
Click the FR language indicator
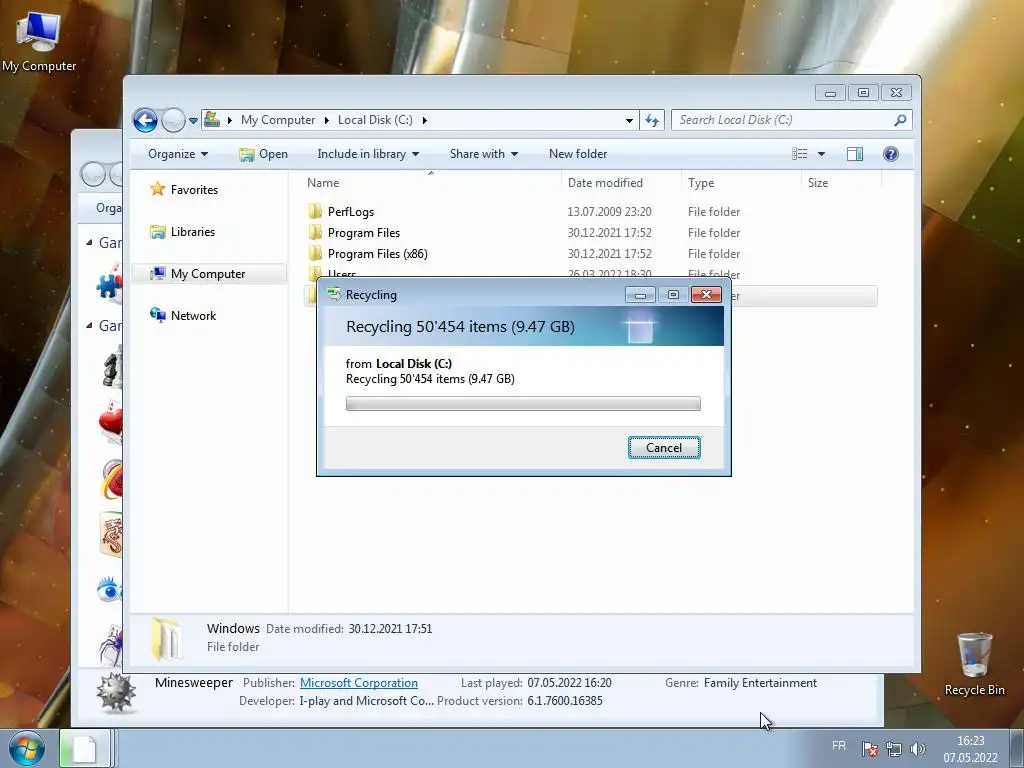click(839, 746)
